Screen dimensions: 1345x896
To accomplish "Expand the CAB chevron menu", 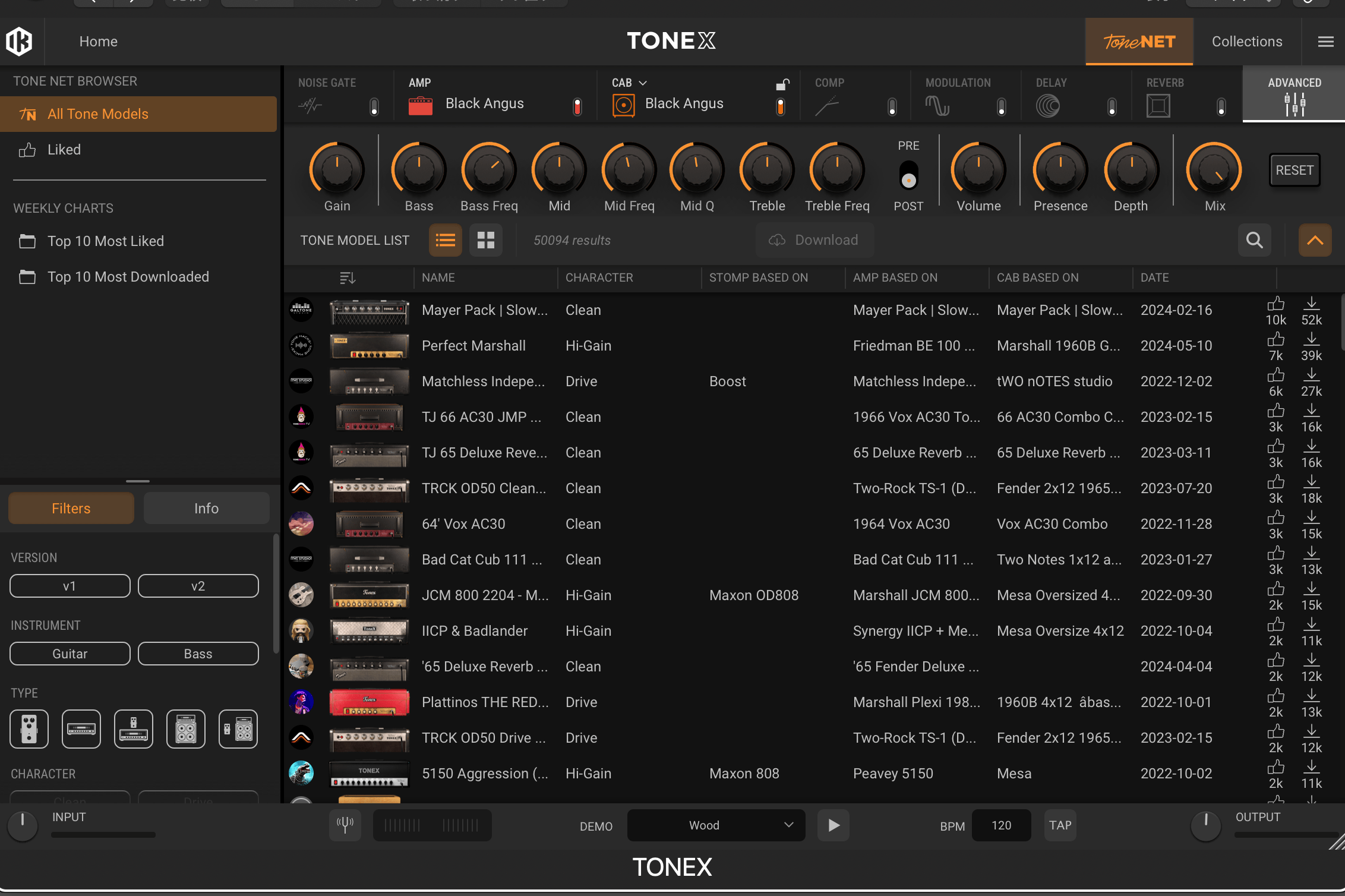I will point(643,83).
